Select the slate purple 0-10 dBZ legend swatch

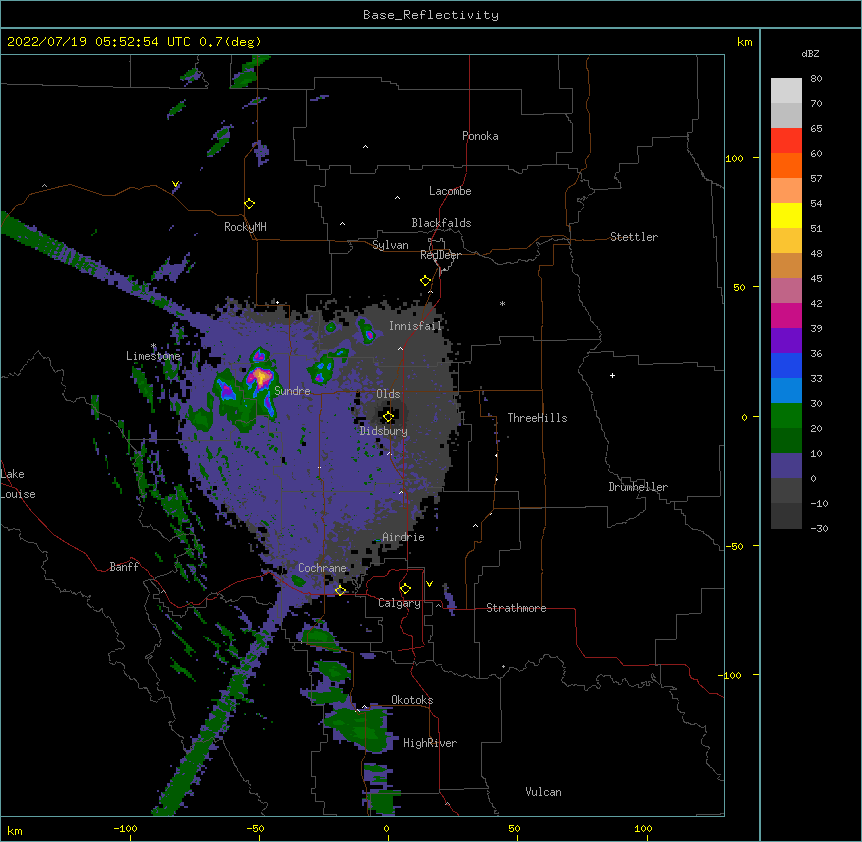[x=786, y=466]
